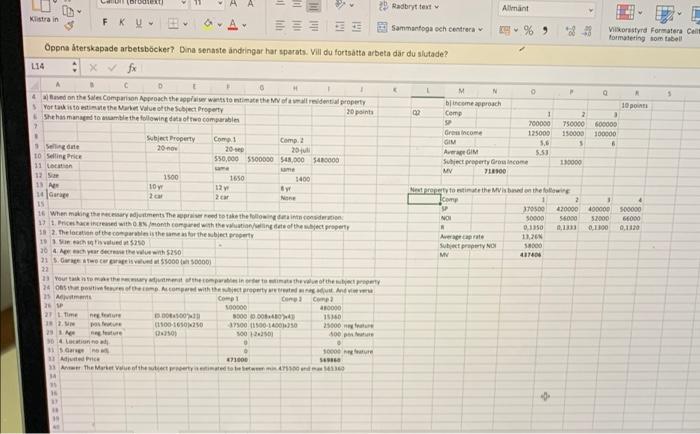The width and height of the screenshot is (700, 434).
Task: Open the borders dropdown arrow
Action: point(185,24)
